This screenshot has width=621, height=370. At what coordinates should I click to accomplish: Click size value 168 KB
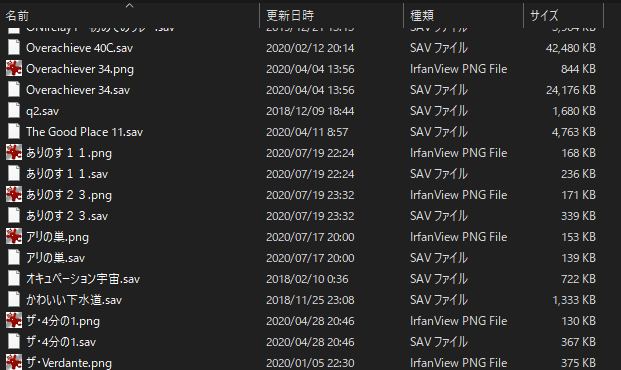[x=578, y=153]
